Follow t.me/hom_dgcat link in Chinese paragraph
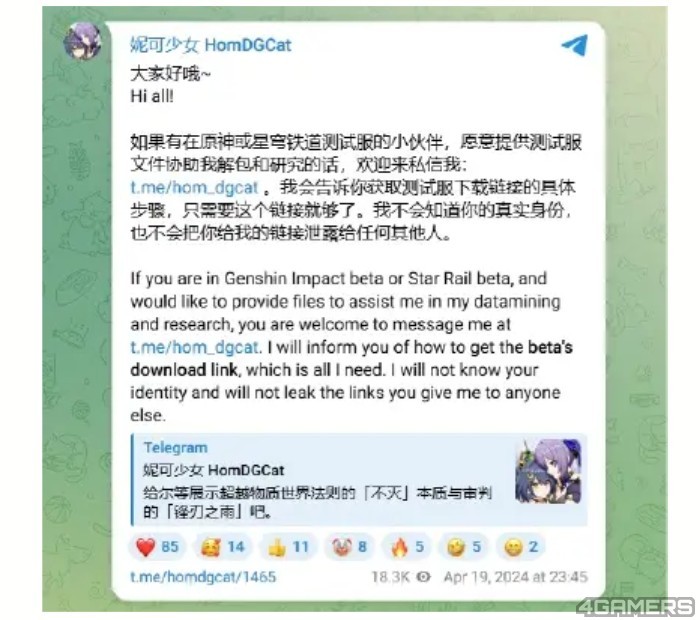700x620 pixels. pos(194,187)
